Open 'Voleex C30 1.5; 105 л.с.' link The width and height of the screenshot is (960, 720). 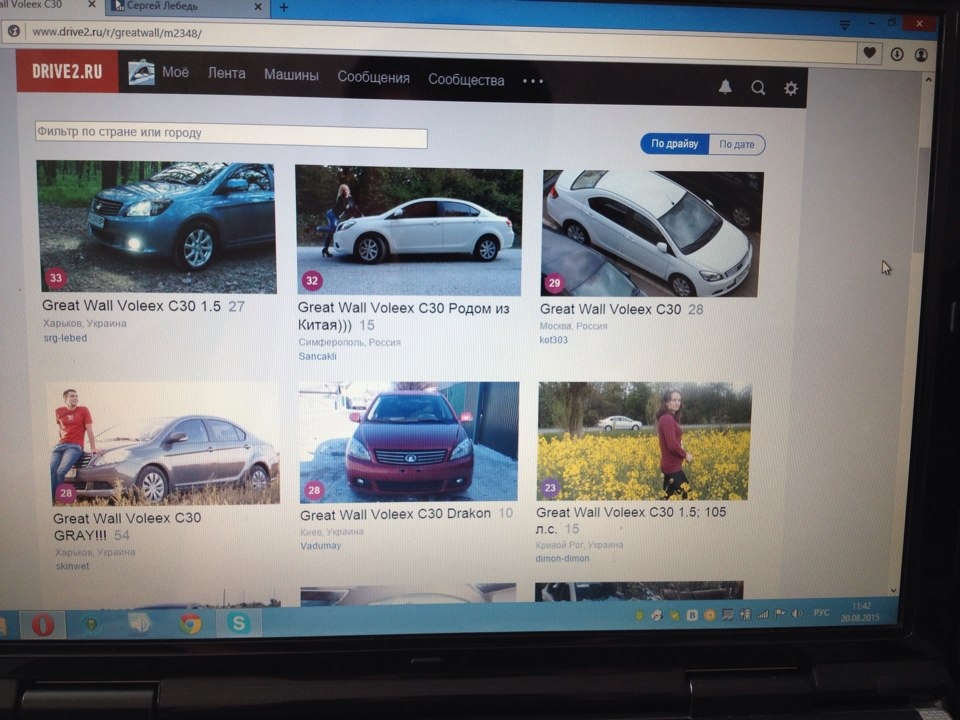click(631, 520)
